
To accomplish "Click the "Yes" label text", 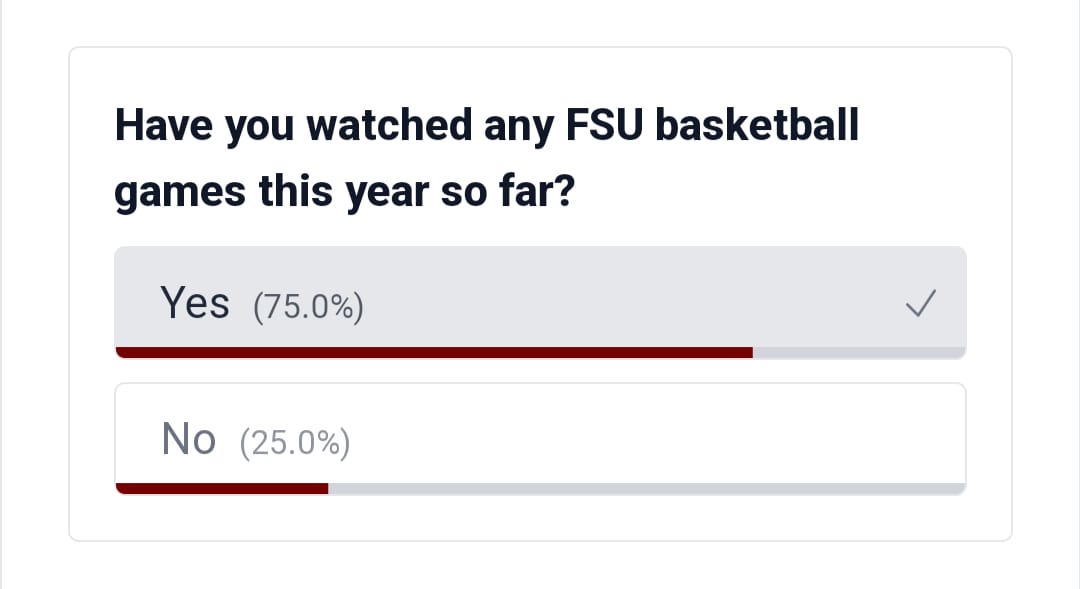I will click(x=195, y=302).
